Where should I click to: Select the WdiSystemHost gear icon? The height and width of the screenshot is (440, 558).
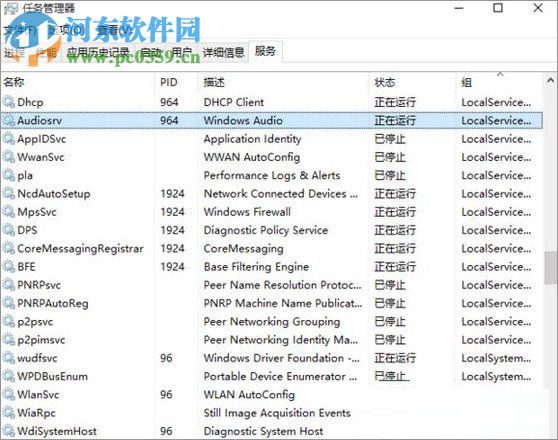[9, 431]
